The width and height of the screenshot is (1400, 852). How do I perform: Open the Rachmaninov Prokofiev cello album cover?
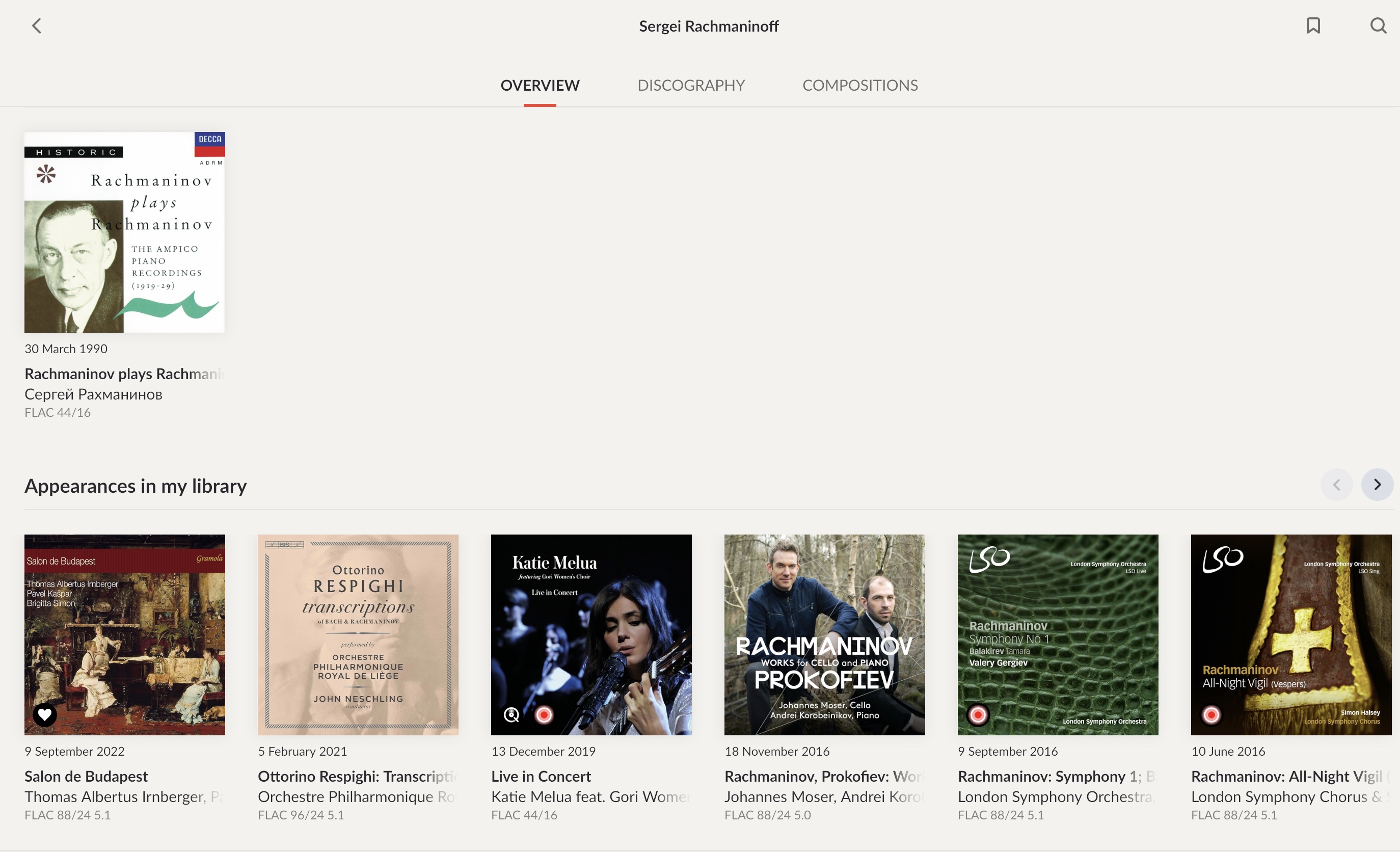coord(824,635)
